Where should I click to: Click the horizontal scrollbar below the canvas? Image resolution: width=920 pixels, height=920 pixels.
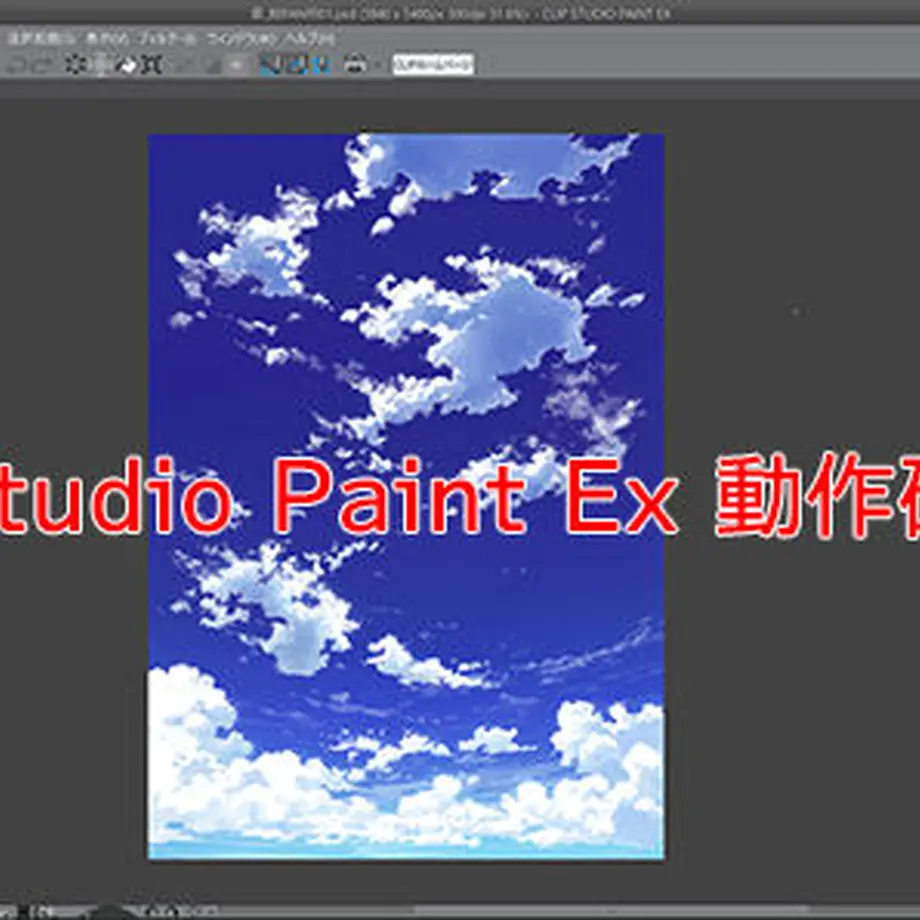(x=610, y=911)
